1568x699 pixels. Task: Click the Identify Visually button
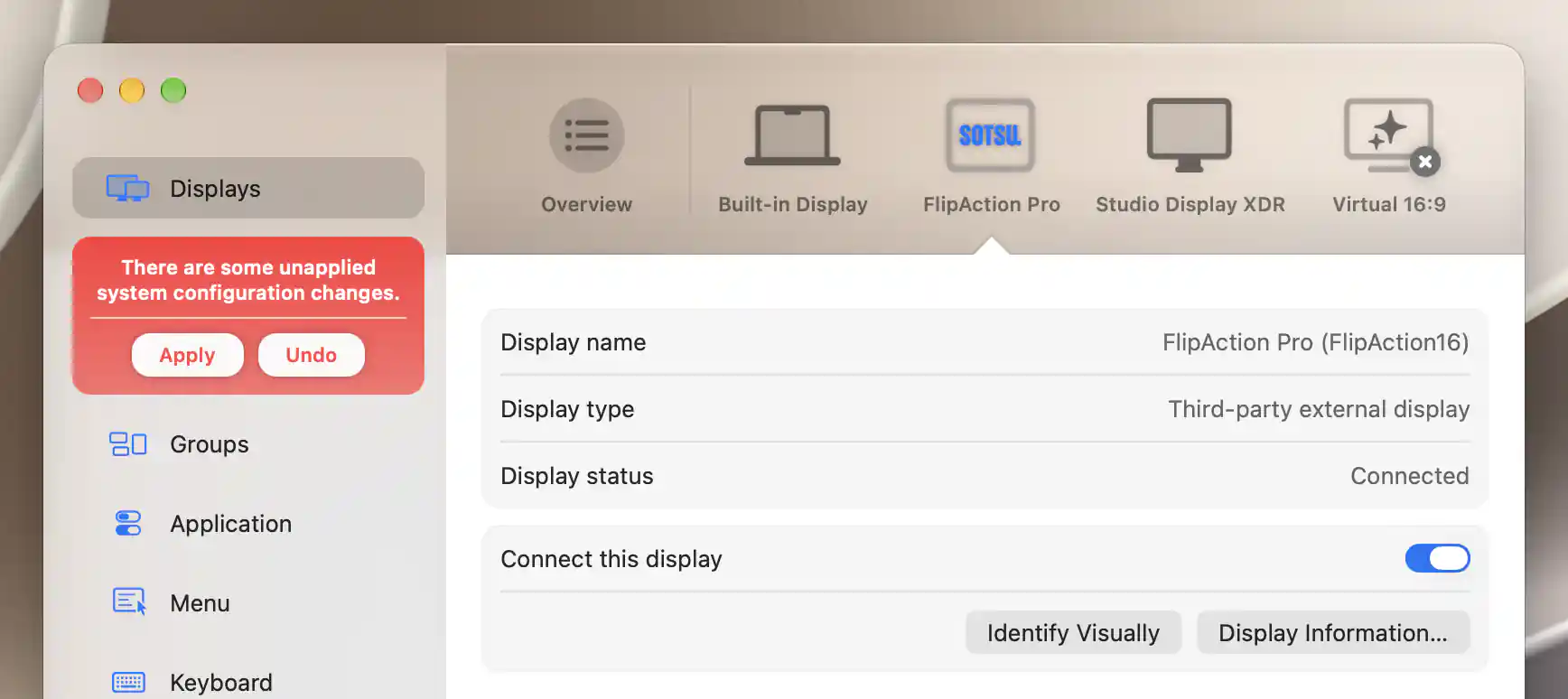(1073, 632)
